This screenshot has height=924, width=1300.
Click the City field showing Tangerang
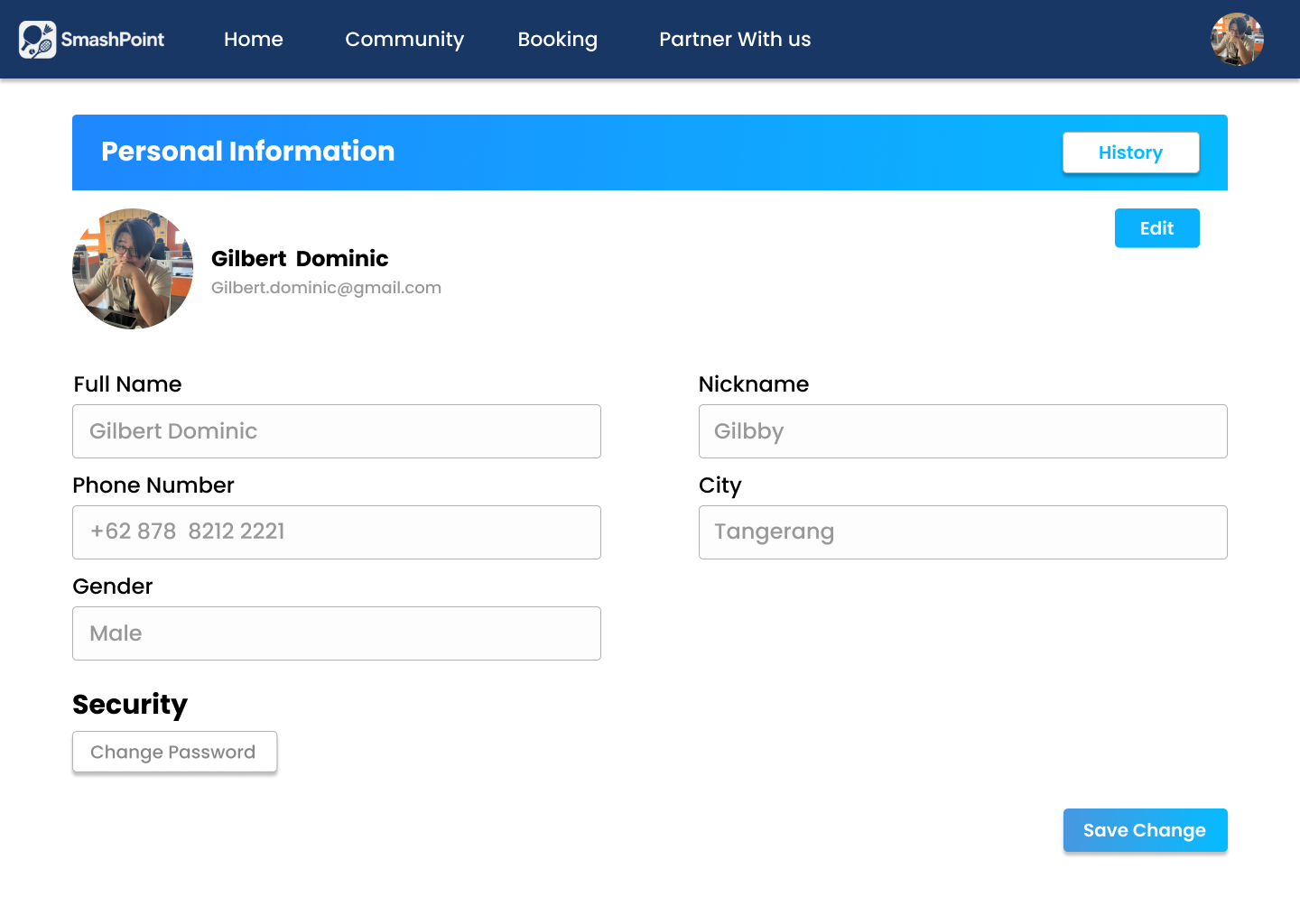962,532
